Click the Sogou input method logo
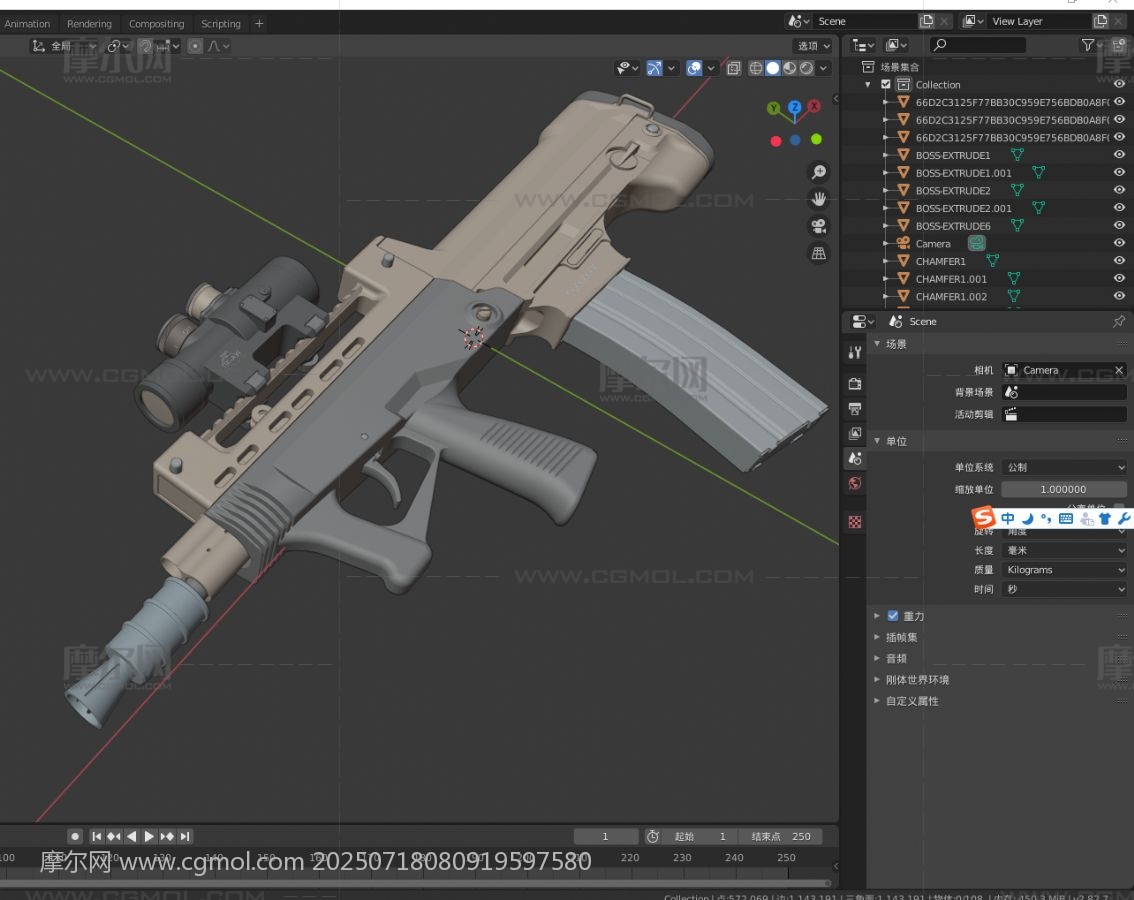This screenshot has height=900, width=1134. [x=984, y=517]
